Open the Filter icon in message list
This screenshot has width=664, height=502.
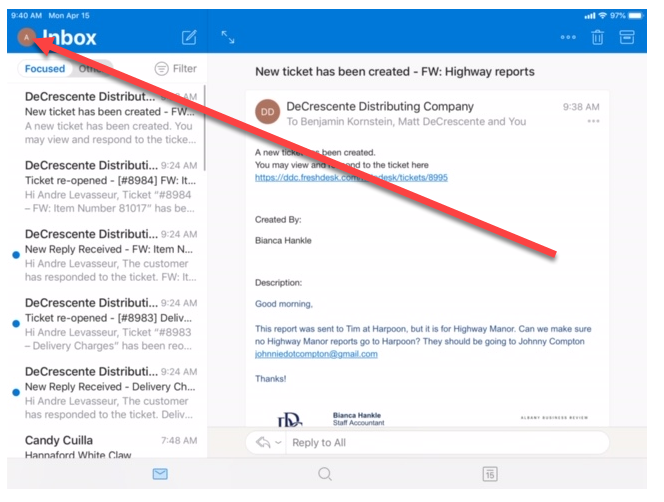(161, 69)
